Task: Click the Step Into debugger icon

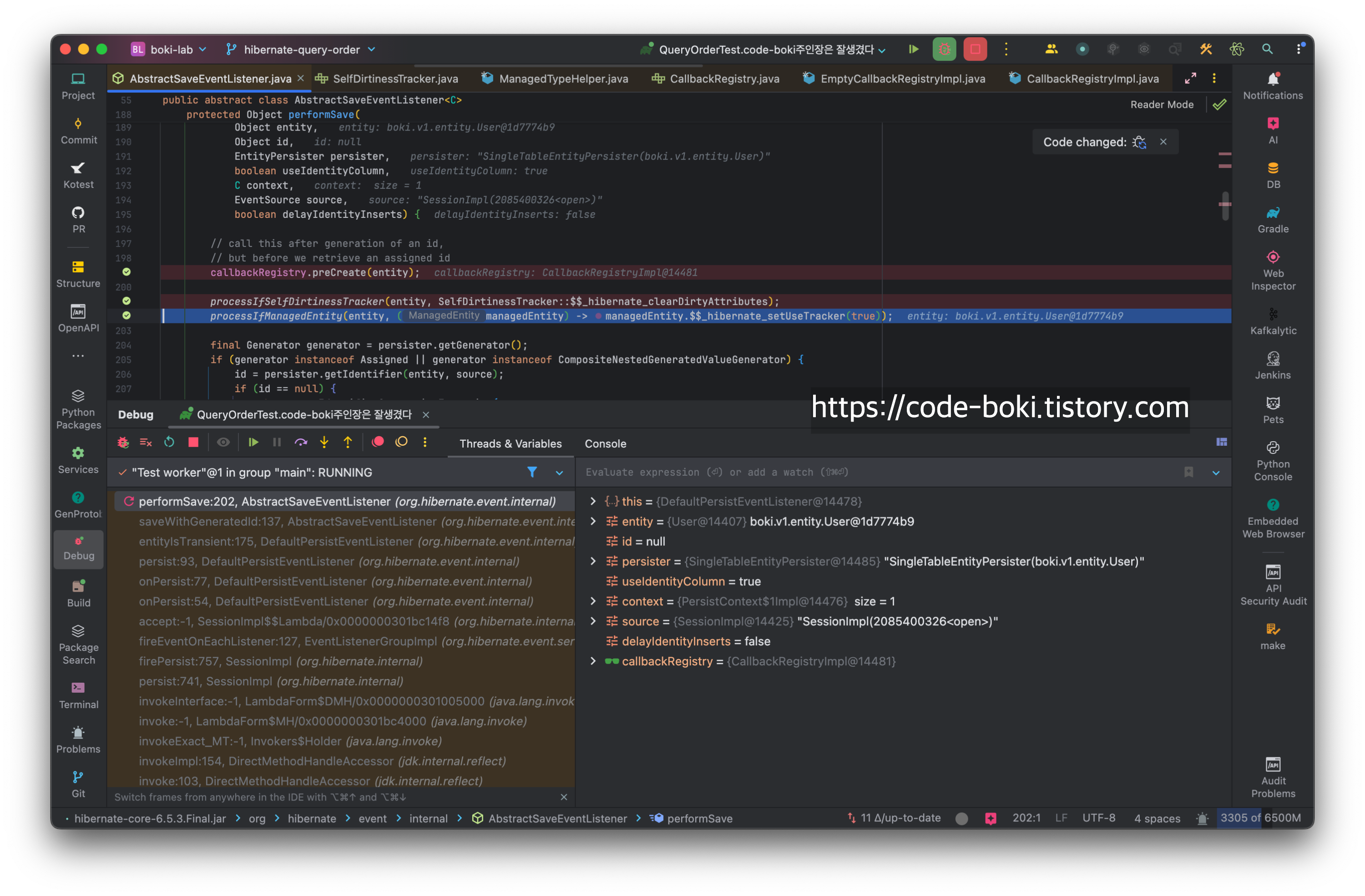Action: pyautogui.click(x=324, y=443)
